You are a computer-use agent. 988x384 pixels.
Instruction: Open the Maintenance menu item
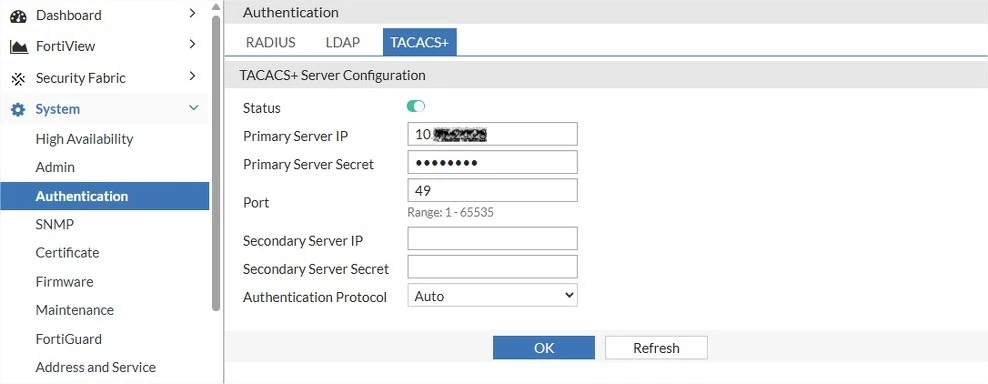(75, 310)
